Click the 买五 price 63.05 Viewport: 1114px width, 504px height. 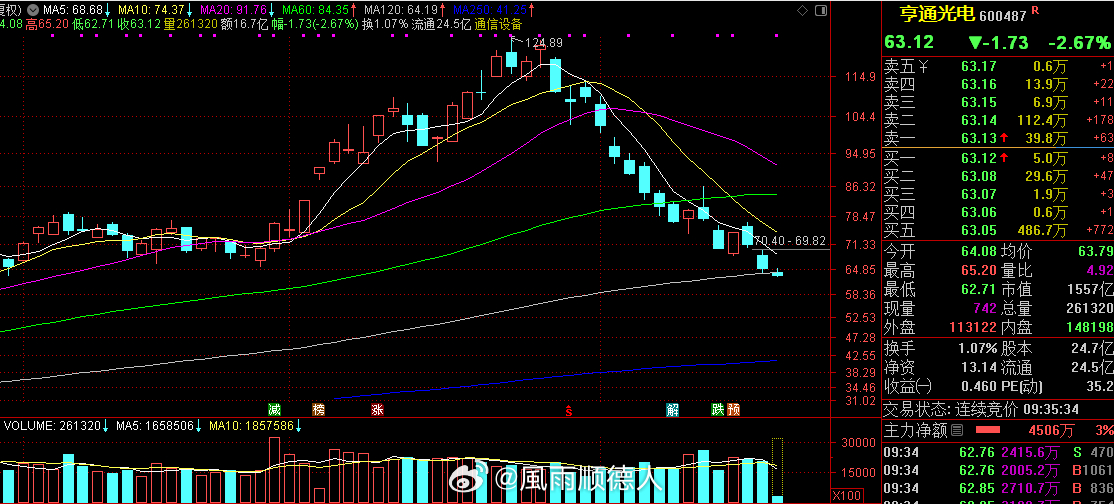pyautogui.click(x=978, y=230)
